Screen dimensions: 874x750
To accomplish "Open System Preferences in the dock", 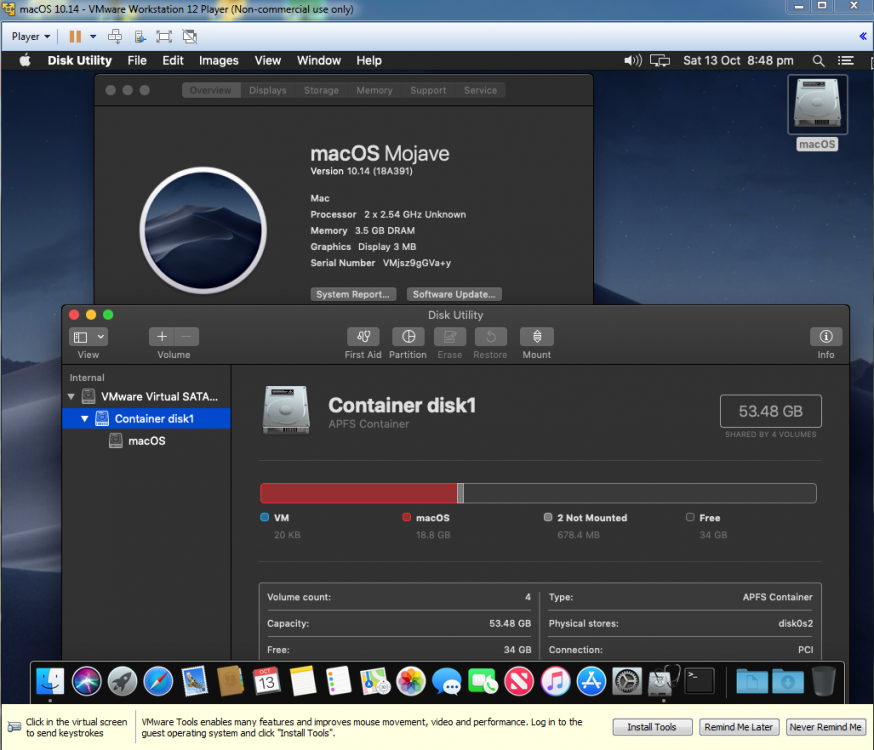I will tap(627, 681).
